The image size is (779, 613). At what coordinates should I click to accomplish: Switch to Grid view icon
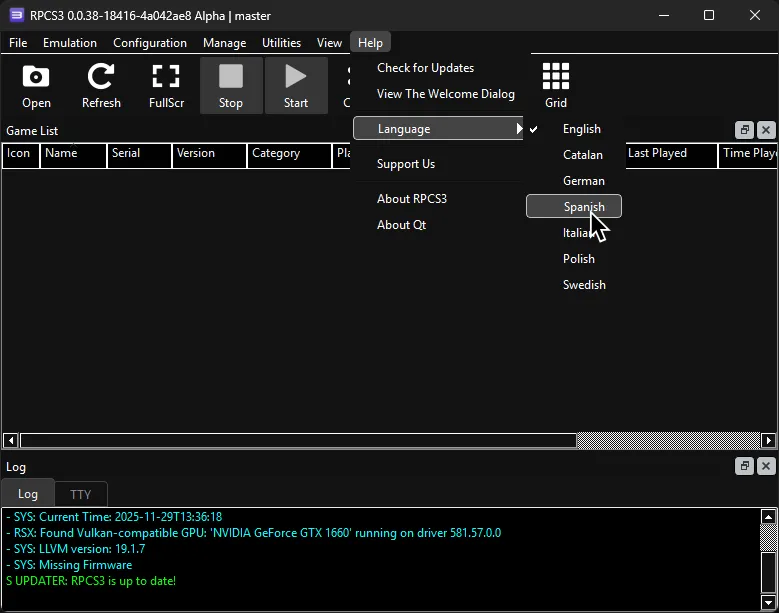pos(555,85)
